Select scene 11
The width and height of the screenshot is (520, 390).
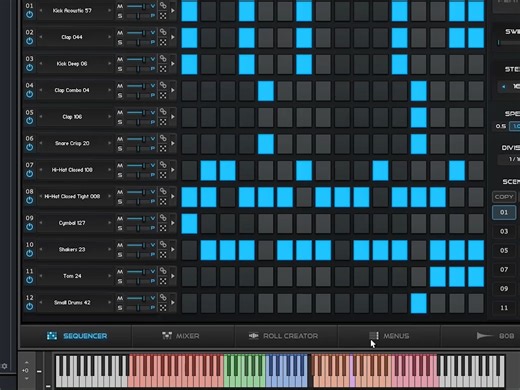click(504, 308)
